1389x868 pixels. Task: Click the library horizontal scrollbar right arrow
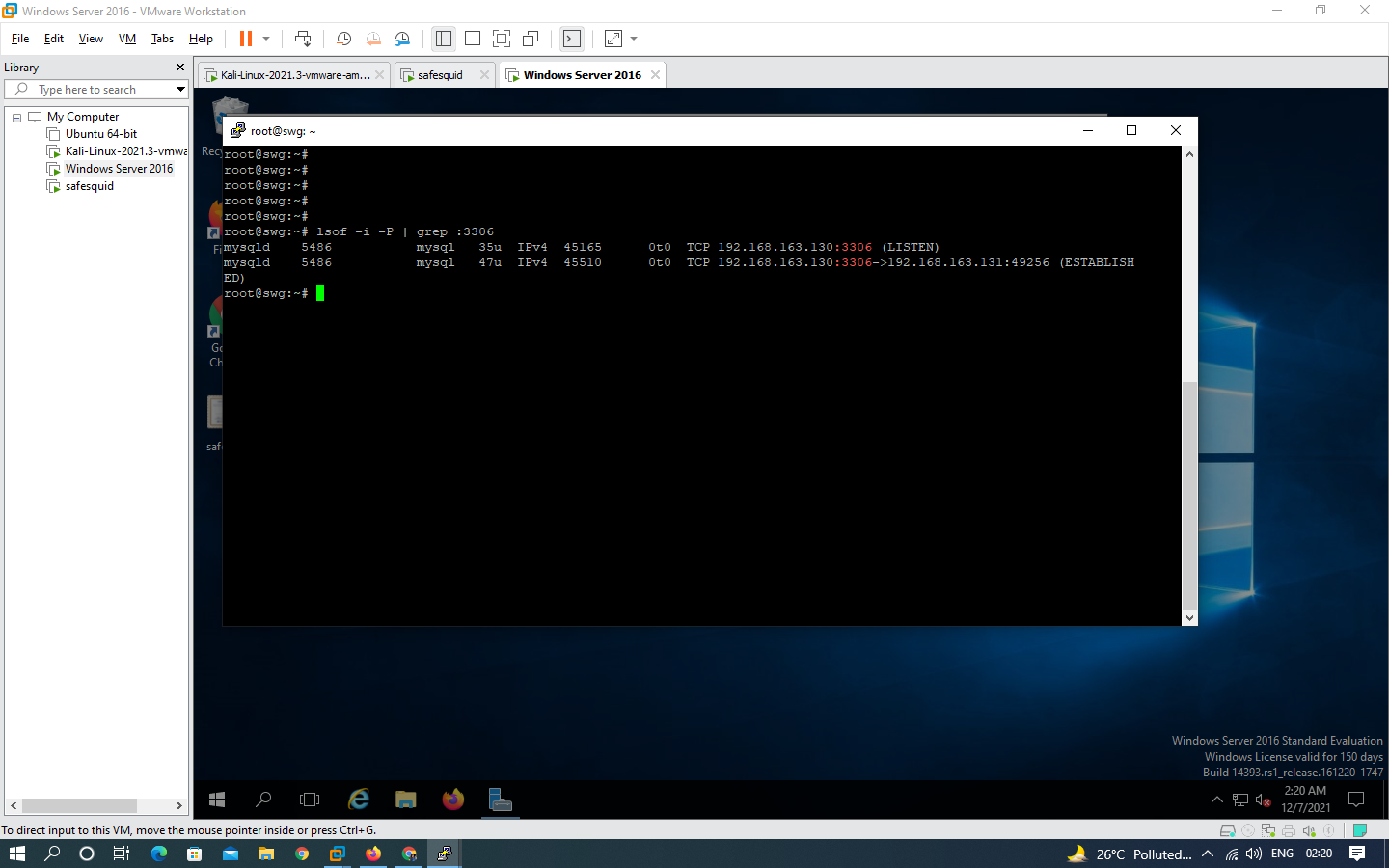tap(178, 805)
